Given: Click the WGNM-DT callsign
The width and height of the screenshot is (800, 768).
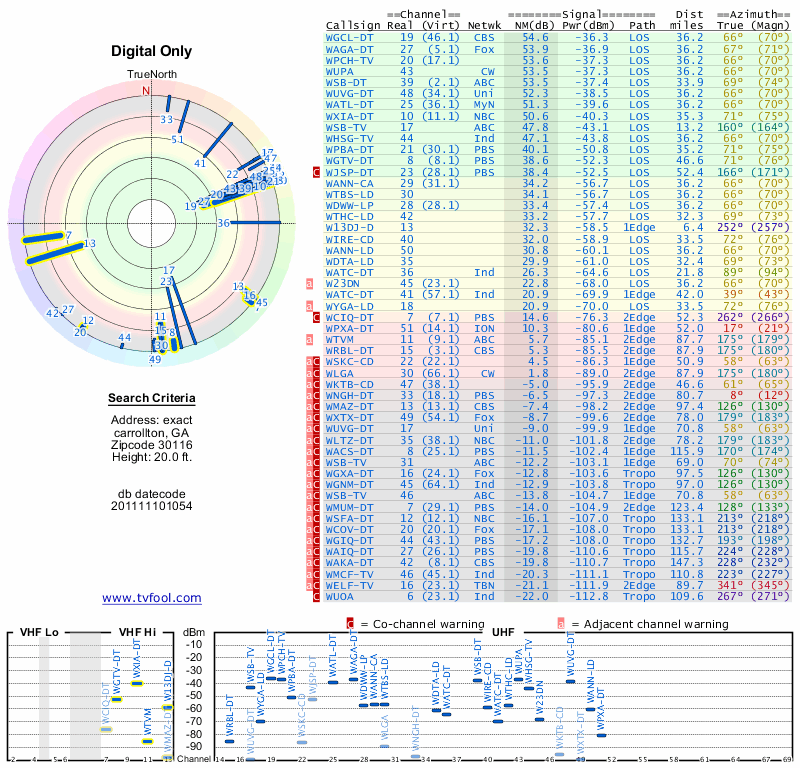Looking at the screenshot, I should tap(349, 484).
